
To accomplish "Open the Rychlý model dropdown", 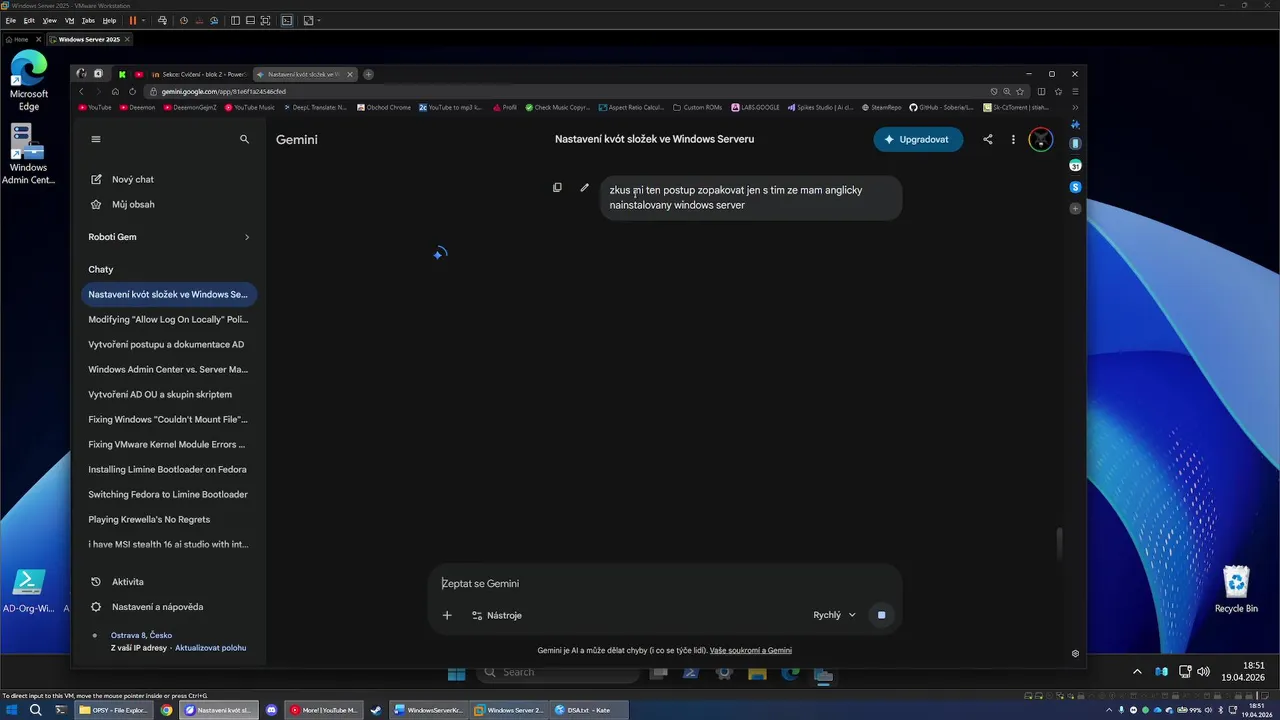I will click(x=835, y=615).
